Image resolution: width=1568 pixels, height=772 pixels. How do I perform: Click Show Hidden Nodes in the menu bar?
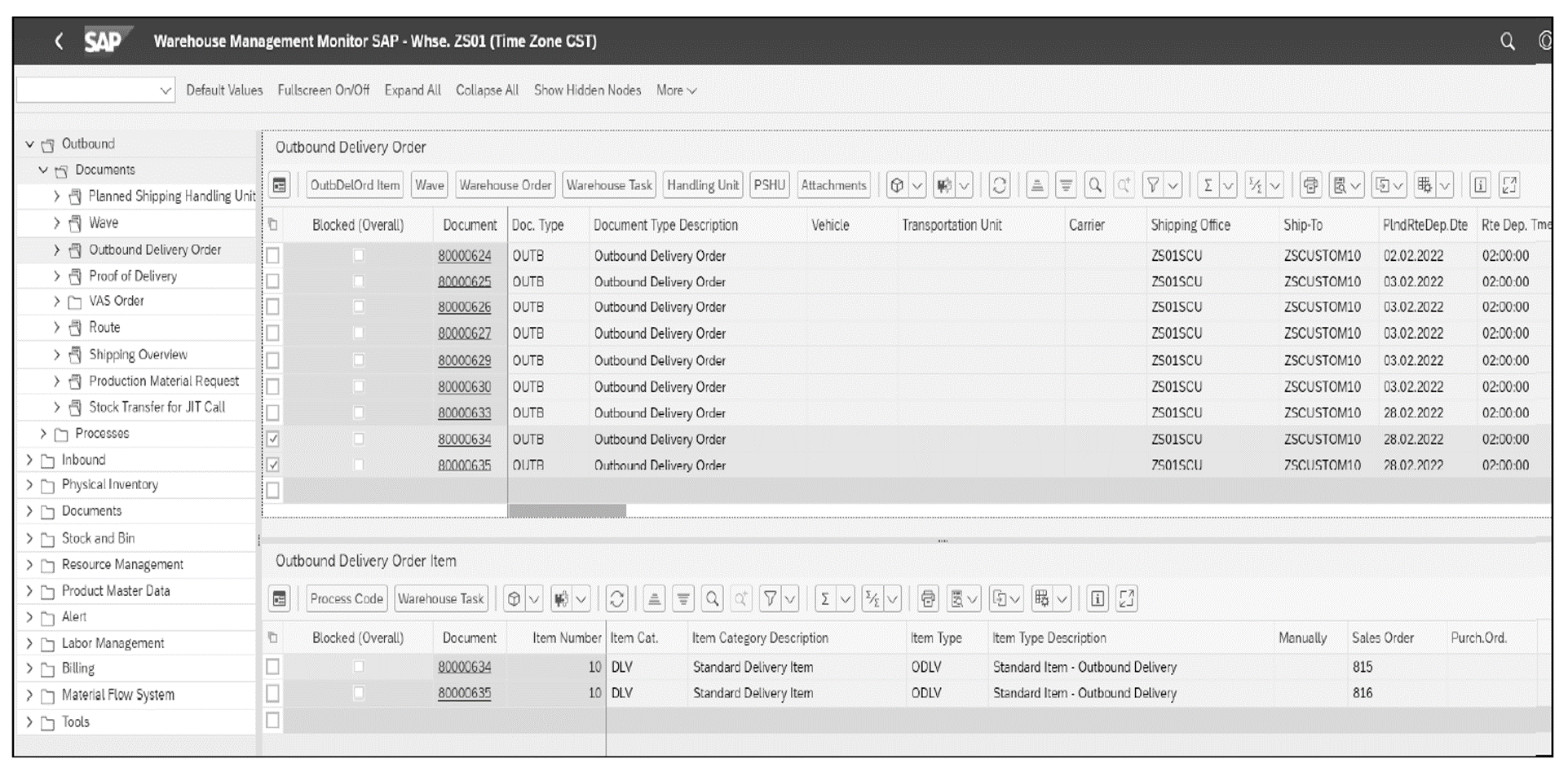pos(587,90)
